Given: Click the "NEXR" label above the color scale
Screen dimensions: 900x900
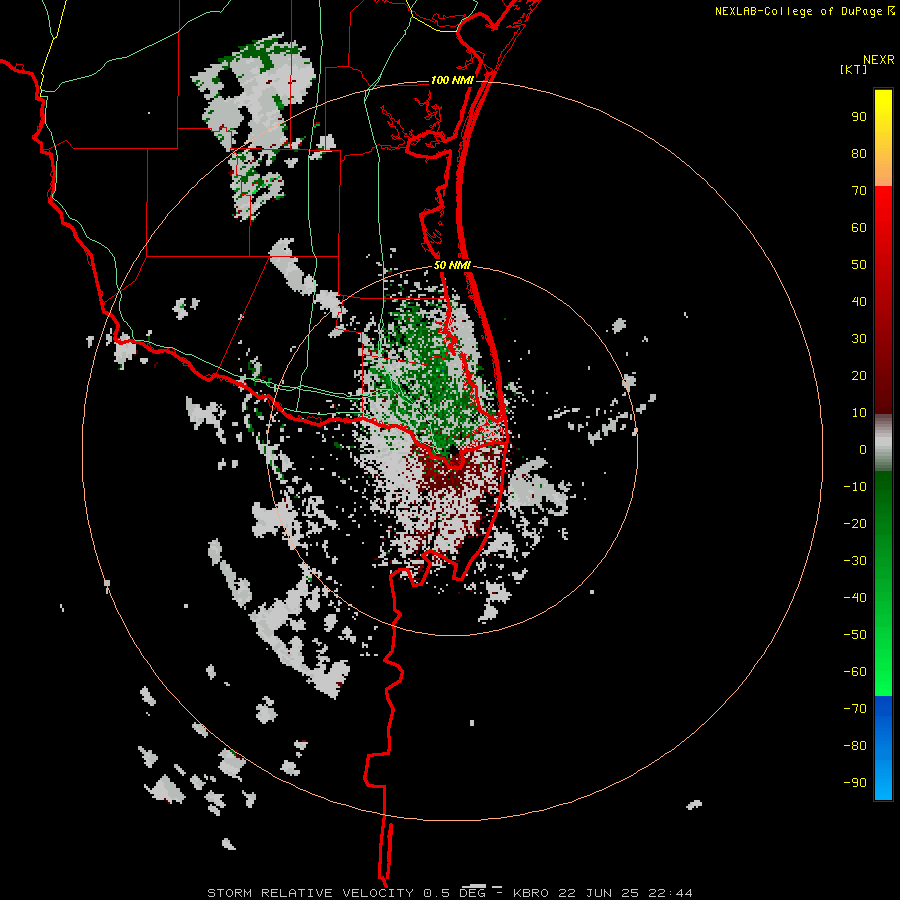Looking at the screenshot, I should point(879,60).
